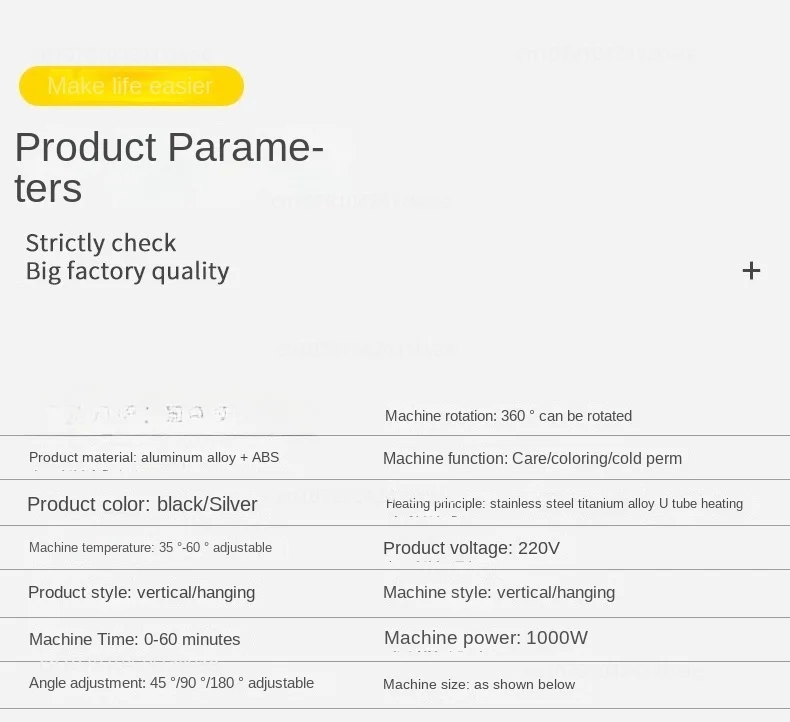Select the Product voltage 220V row

click(x=471, y=548)
